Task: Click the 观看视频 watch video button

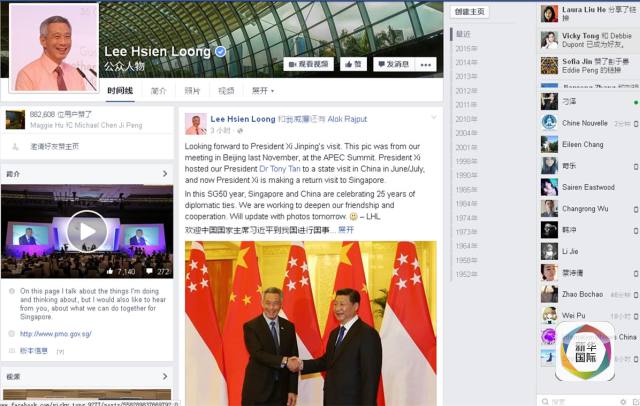Action: click(x=309, y=64)
